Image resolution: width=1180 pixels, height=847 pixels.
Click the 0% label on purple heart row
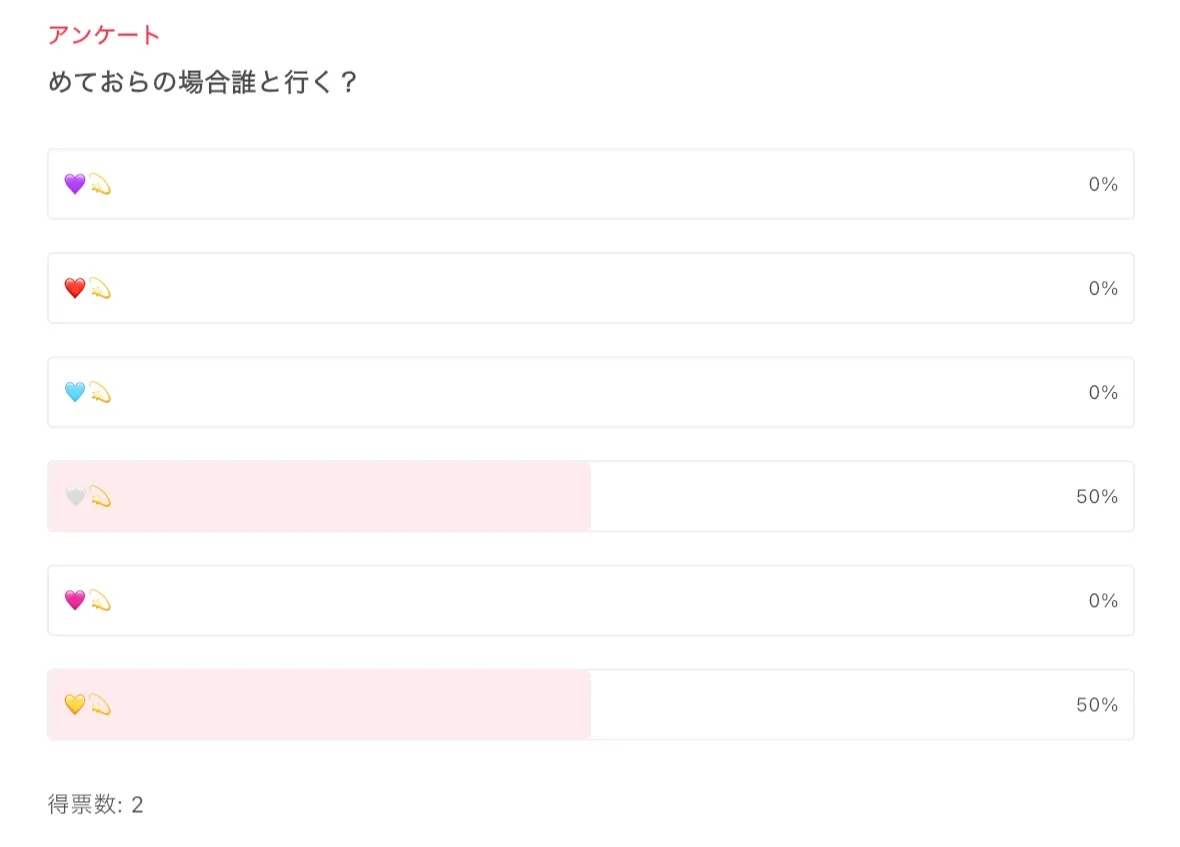1103,185
